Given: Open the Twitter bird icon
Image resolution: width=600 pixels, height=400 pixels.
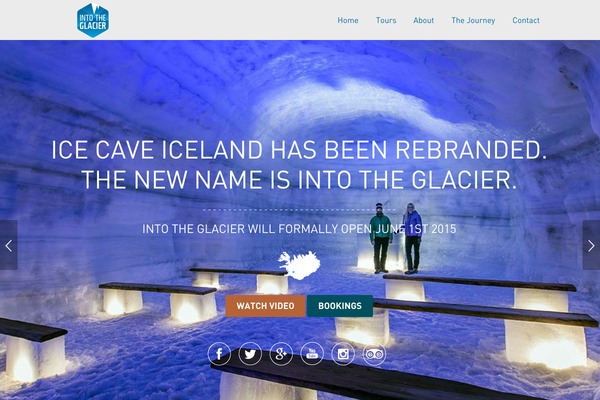Looking at the screenshot, I should pyautogui.click(x=250, y=354).
